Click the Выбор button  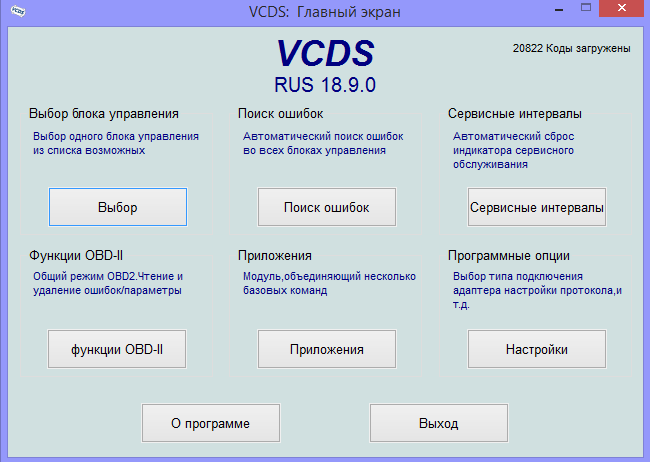pos(118,207)
